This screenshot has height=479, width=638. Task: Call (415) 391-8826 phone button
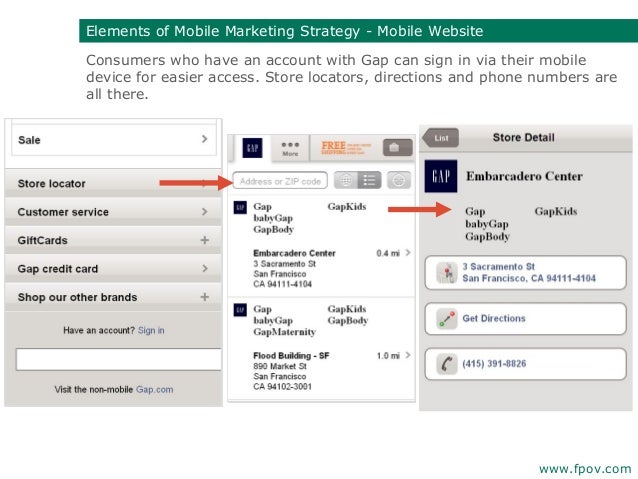tap(525, 364)
